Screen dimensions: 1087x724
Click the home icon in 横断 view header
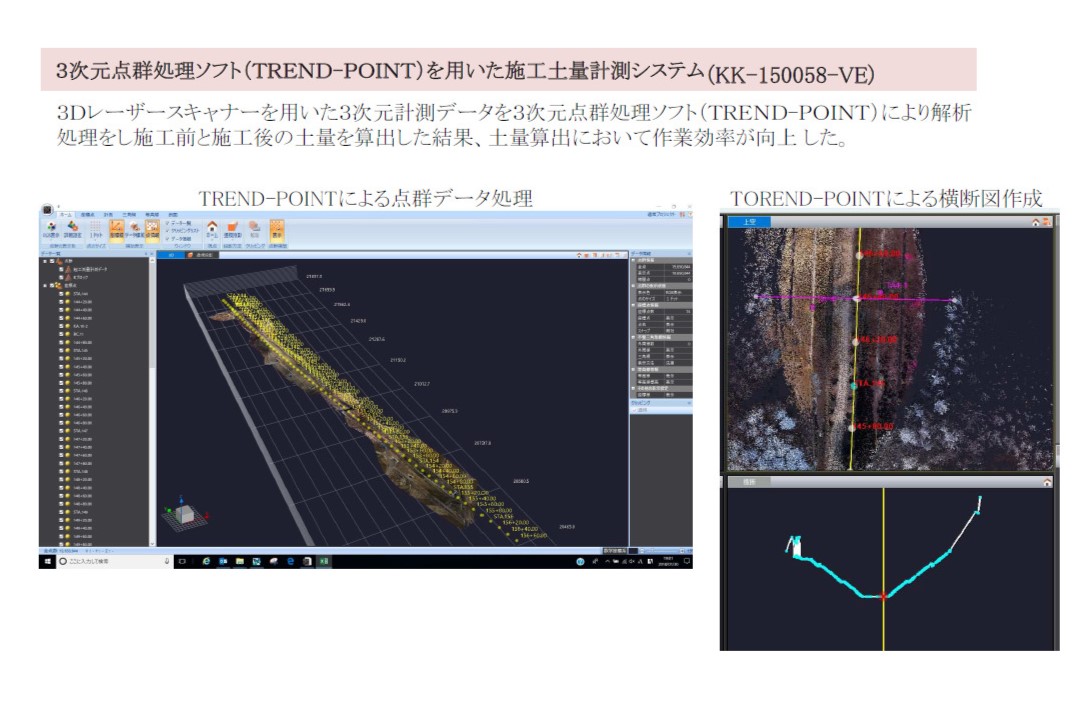[x=1047, y=482]
